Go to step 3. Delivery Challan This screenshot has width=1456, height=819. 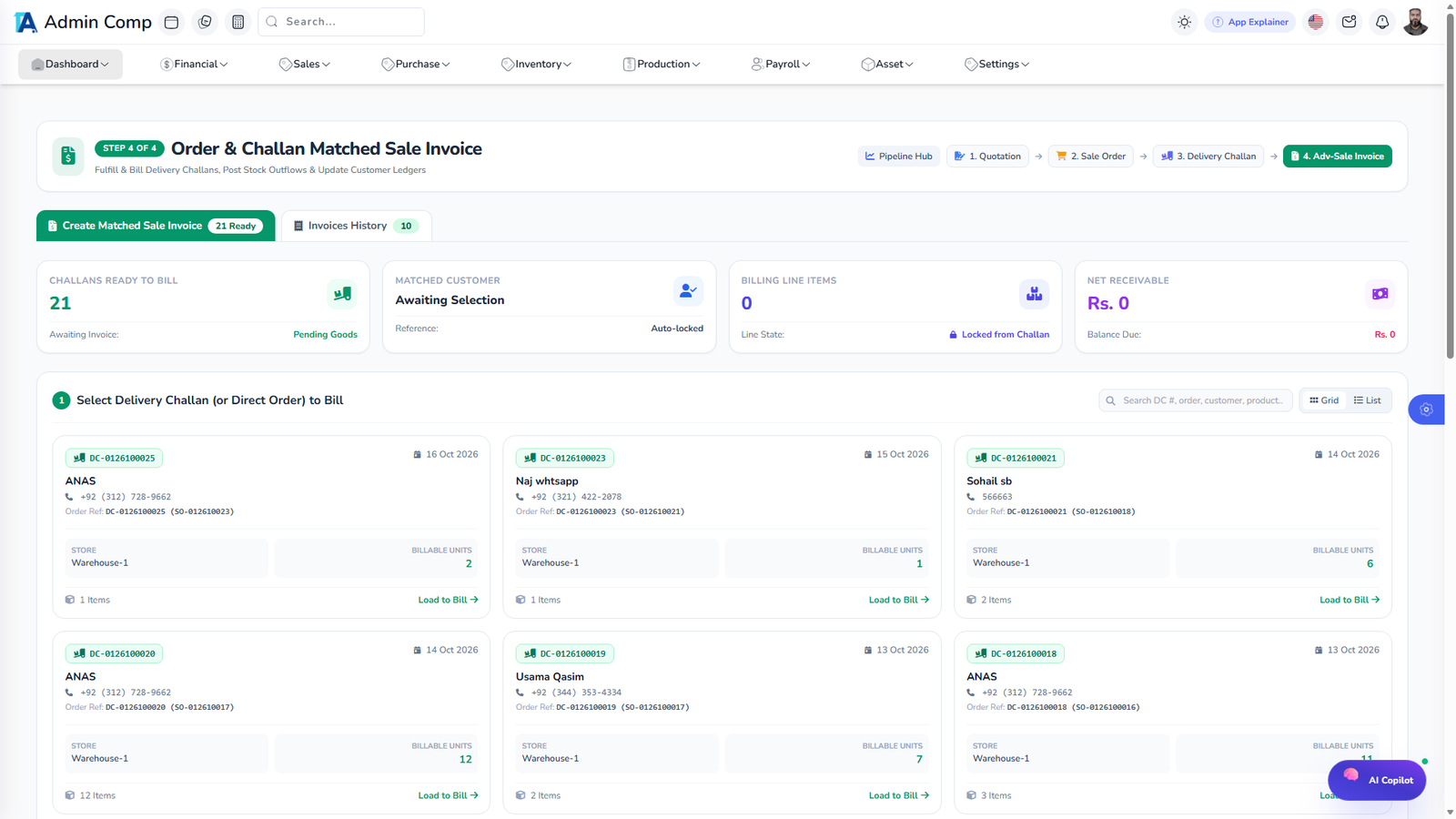click(1208, 157)
